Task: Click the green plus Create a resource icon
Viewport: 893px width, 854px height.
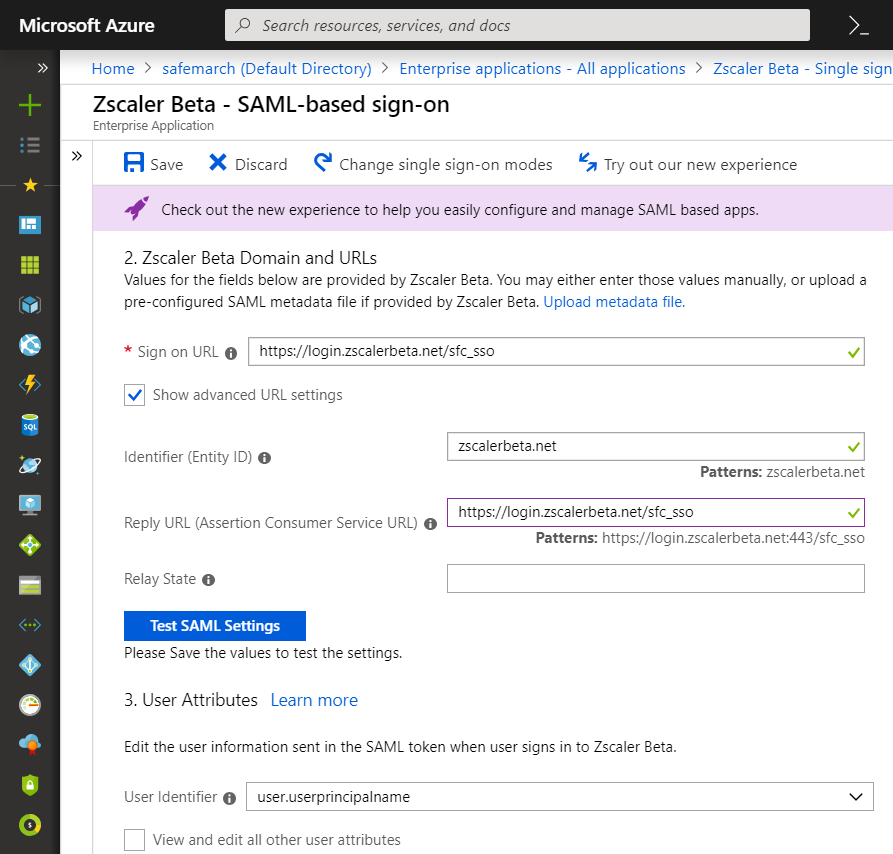Action: [x=30, y=105]
